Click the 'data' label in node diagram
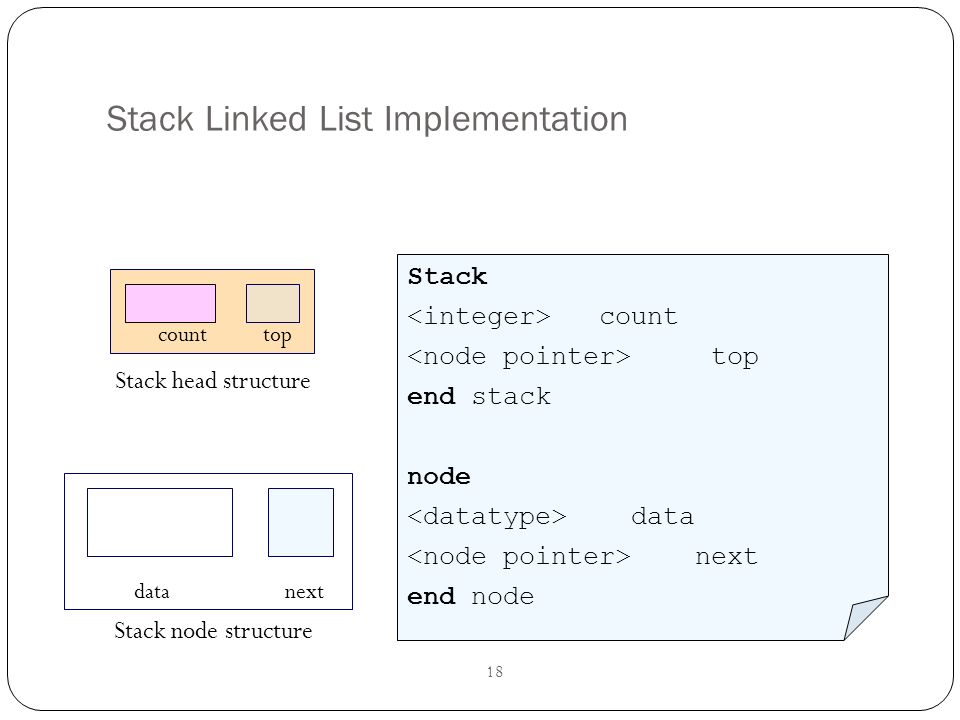Image resolution: width=960 pixels, height=720 pixels. coord(152,591)
